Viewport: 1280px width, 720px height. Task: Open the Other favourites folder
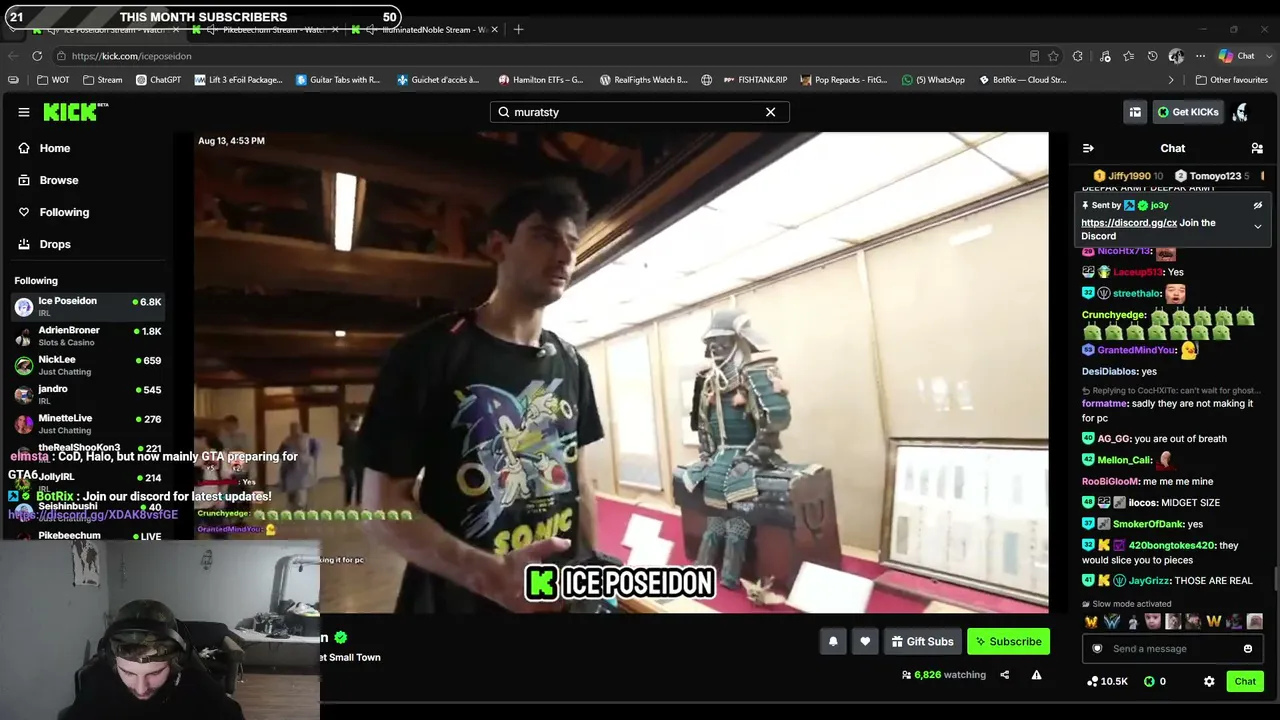point(1231,80)
